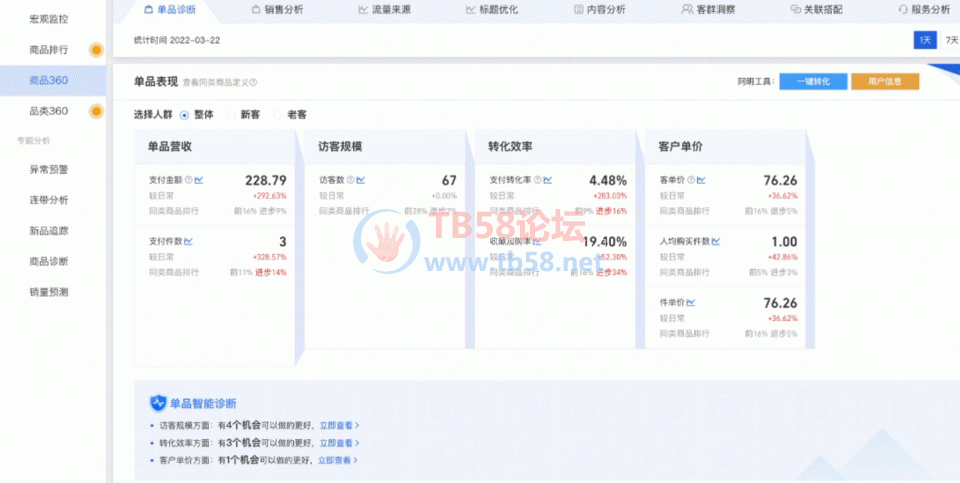This screenshot has width=960, height=483.
Task: Click the +42.86% change value
Action: pyautogui.click(x=782, y=257)
